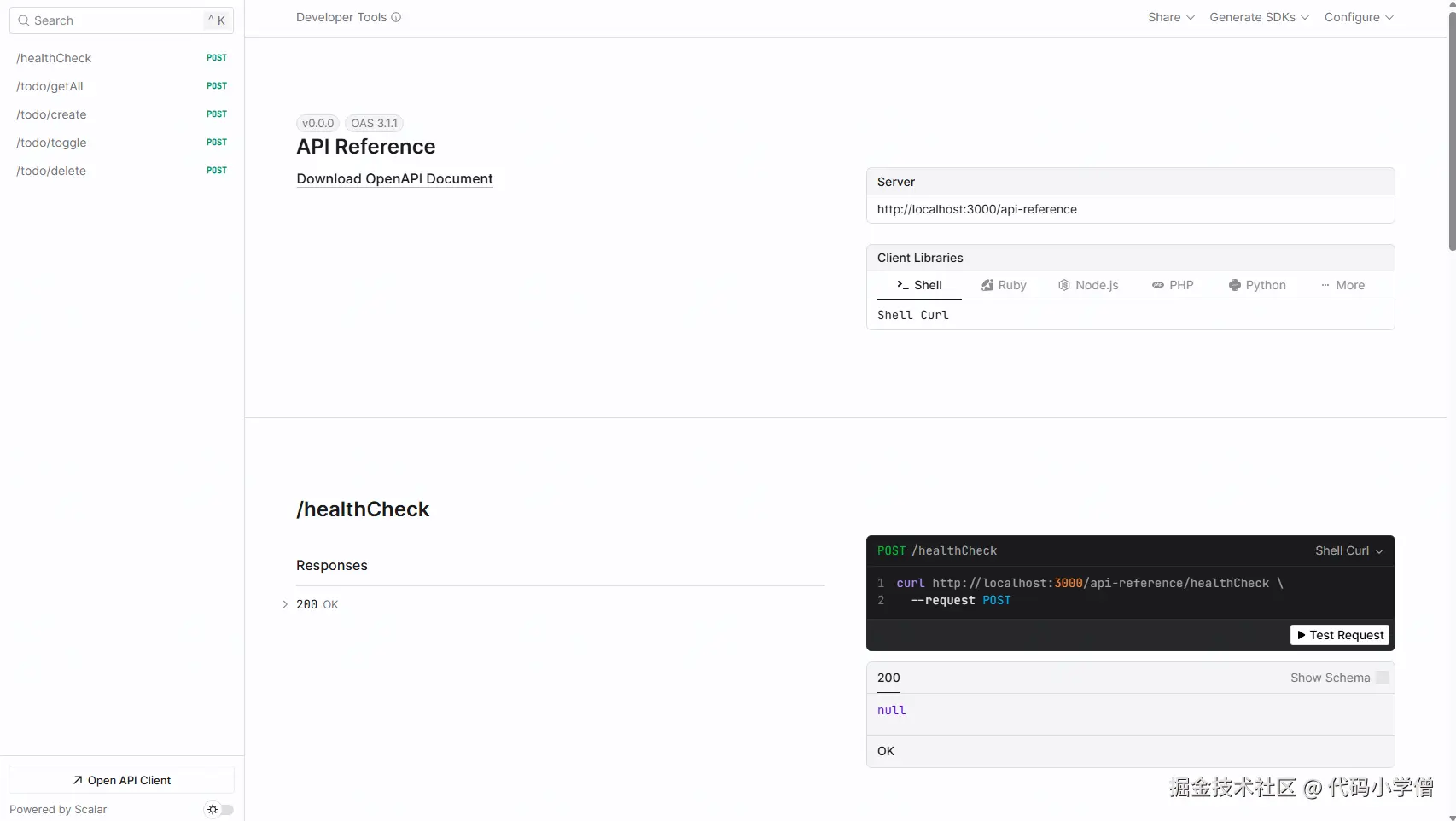Open the Share dropdown menu
The height and width of the screenshot is (821, 1456).
(1171, 17)
